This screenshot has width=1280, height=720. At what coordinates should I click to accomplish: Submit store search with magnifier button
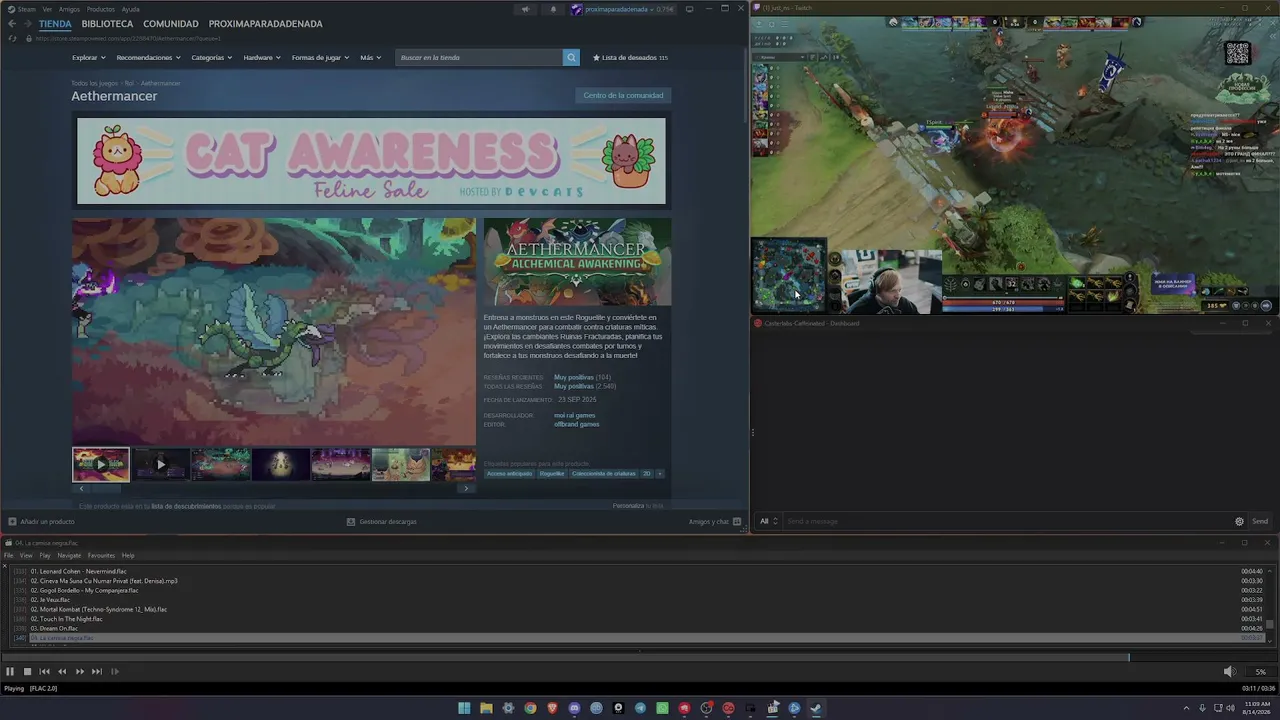tap(571, 58)
